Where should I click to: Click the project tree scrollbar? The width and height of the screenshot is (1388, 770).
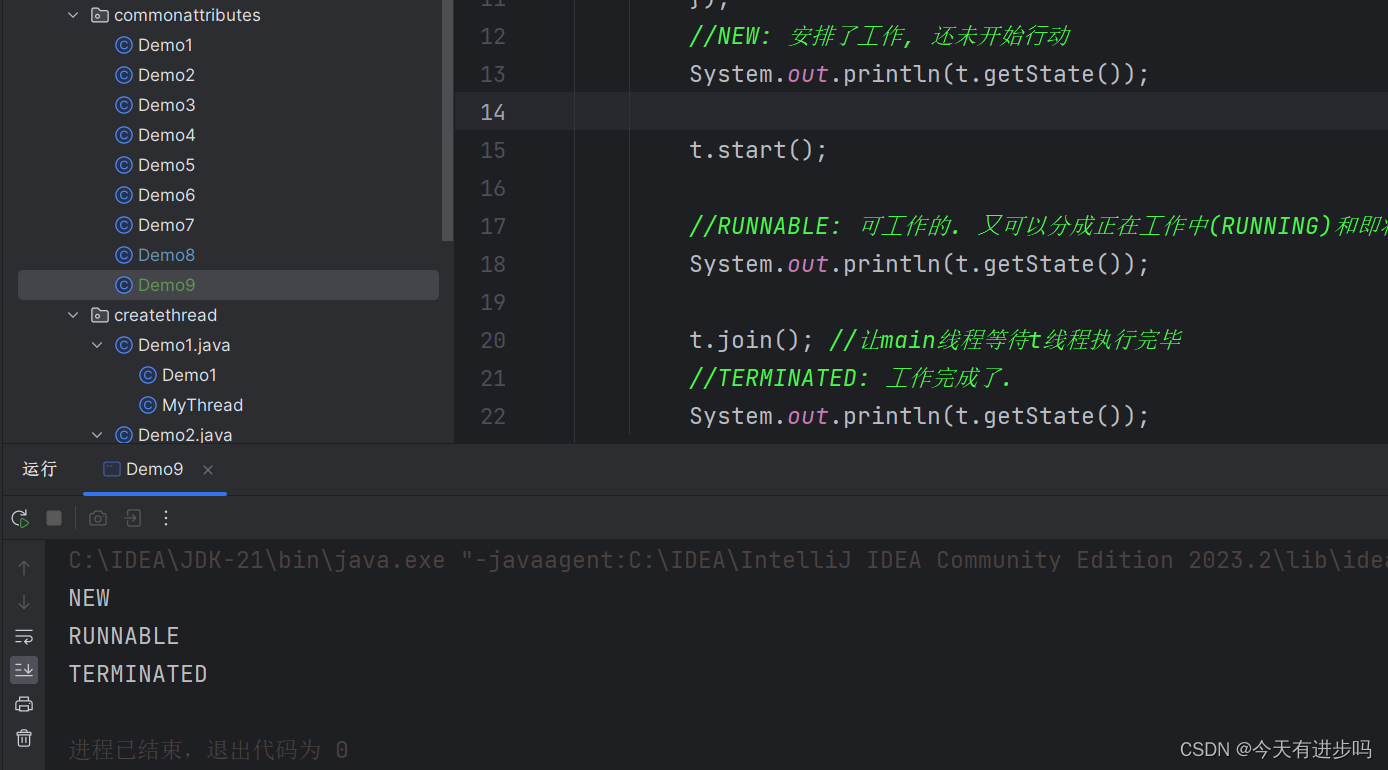(x=447, y=120)
